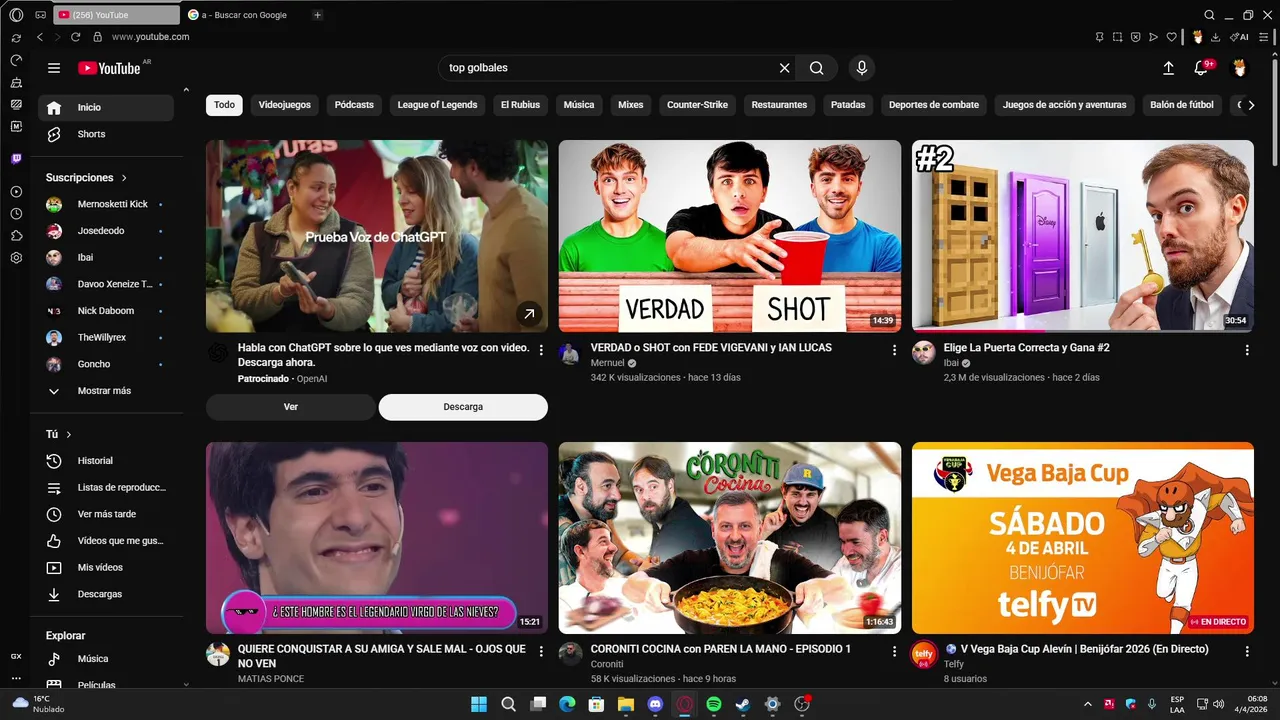Open the YouTube hamburger guide menu
Screen dimensions: 1280x720
(54, 68)
